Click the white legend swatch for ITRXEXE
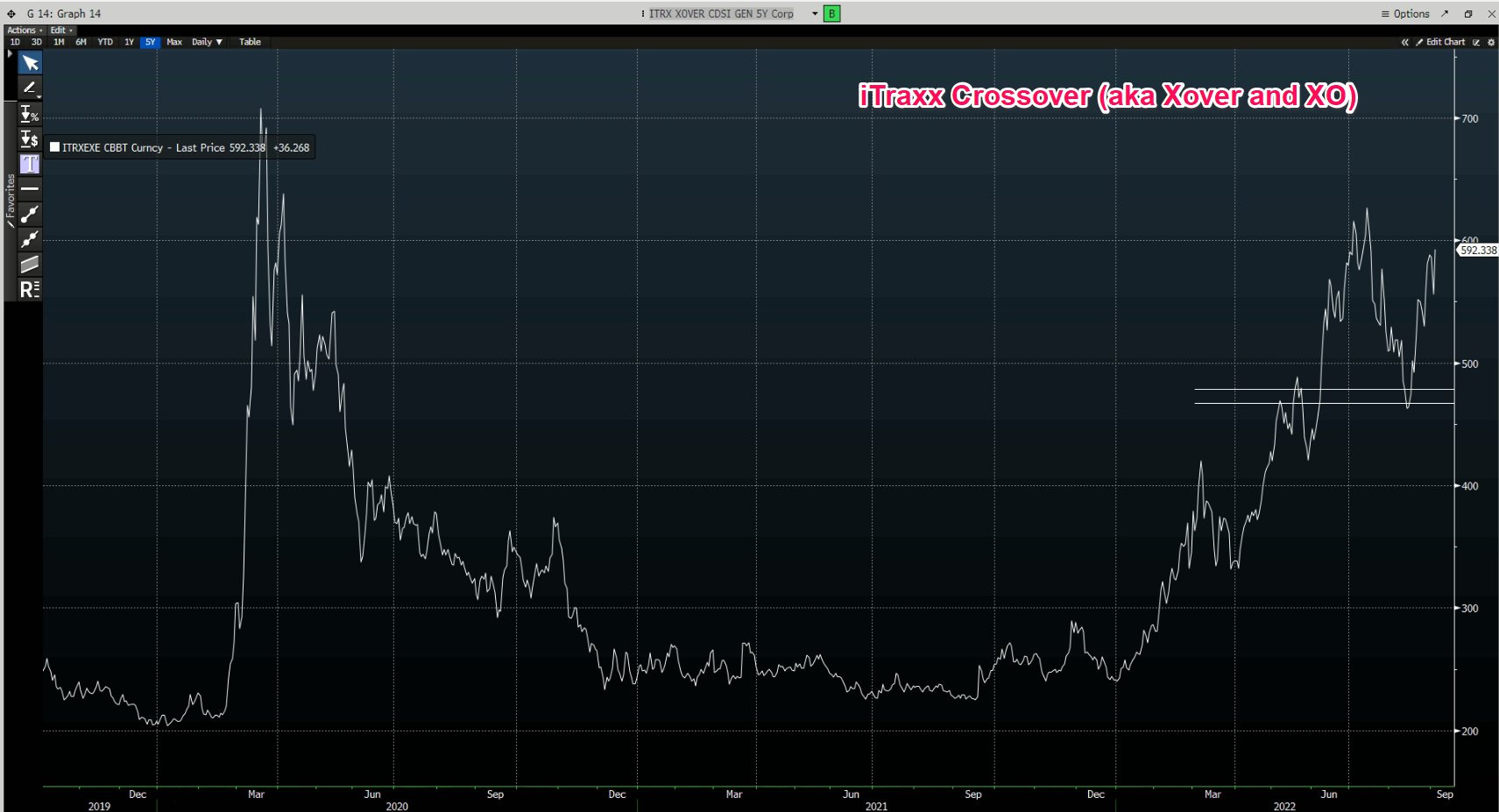The width and height of the screenshot is (1499, 812). 54,147
